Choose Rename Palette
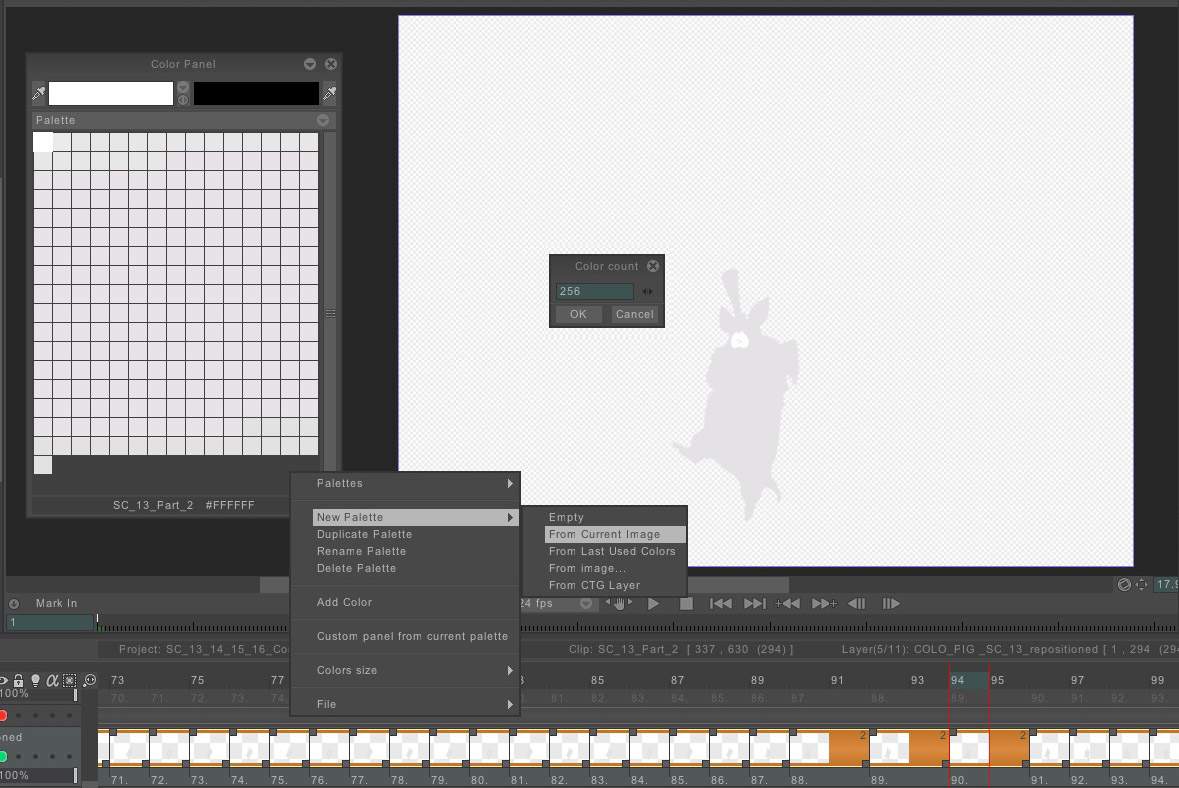 362,551
